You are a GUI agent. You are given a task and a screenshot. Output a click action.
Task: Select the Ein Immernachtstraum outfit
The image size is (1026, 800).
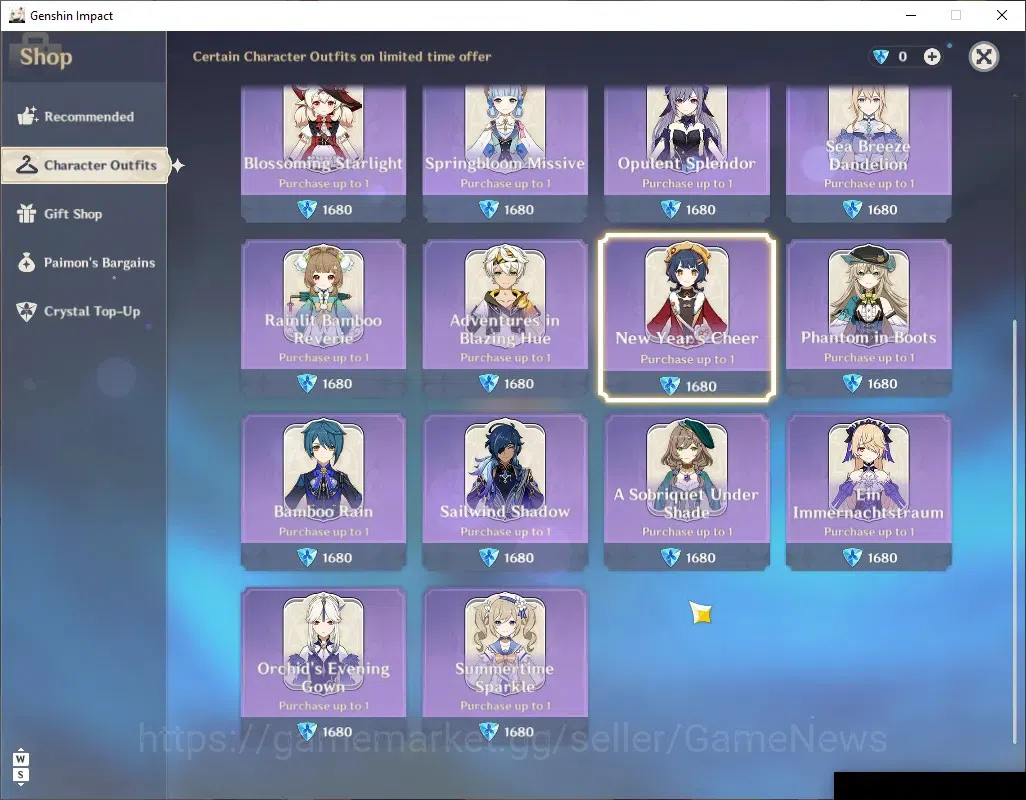click(x=868, y=492)
